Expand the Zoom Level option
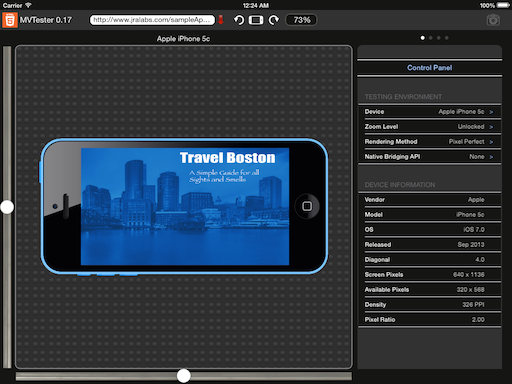The height and width of the screenshot is (384, 512). pos(429,127)
